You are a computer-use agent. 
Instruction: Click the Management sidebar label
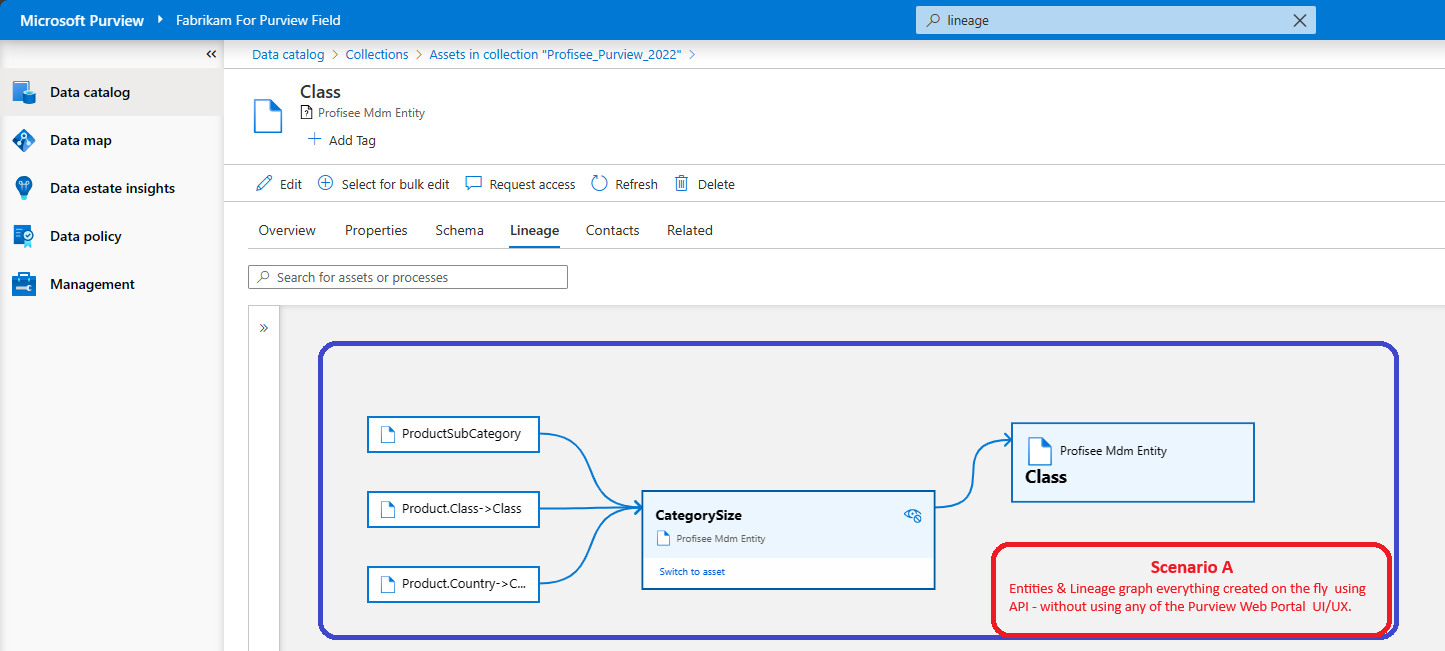[92, 284]
